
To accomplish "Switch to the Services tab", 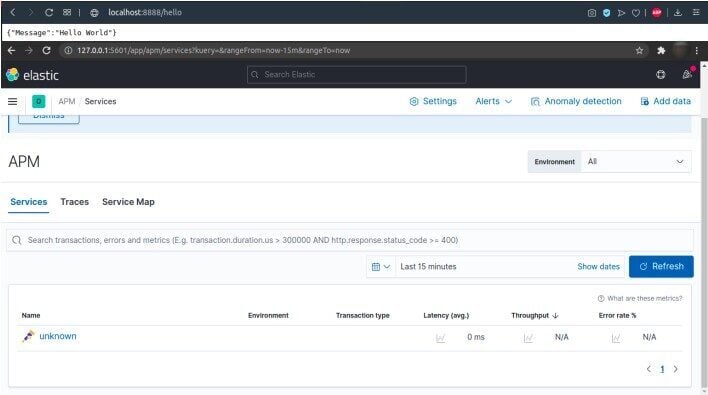I will click(29, 202).
